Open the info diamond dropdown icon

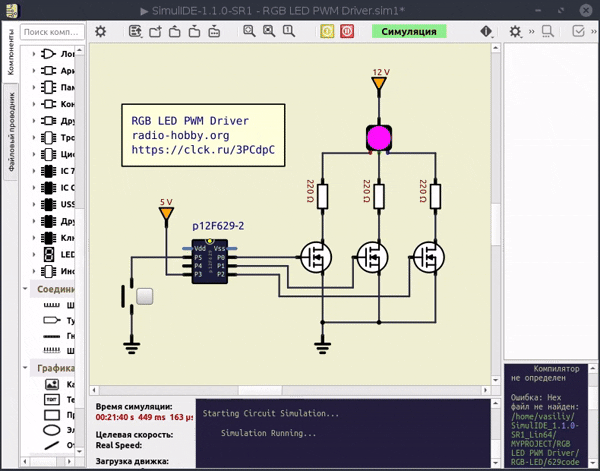click(486, 31)
